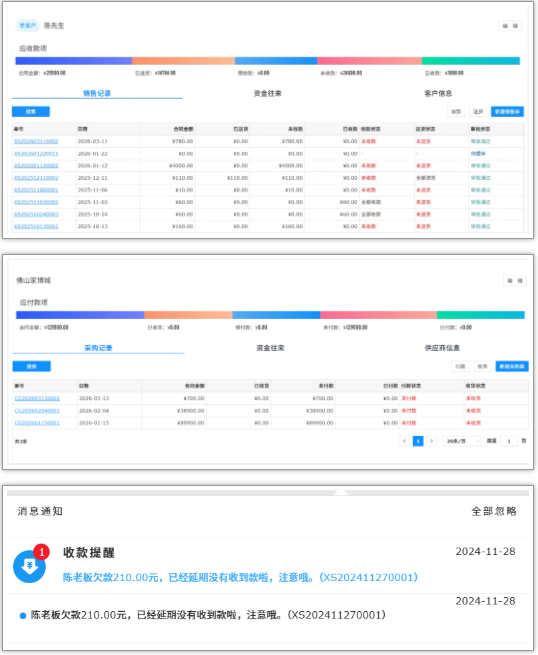This screenshot has width=538, height=655.
Task: Click green 已付款 segment of payables bar
Action: tap(480, 315)
